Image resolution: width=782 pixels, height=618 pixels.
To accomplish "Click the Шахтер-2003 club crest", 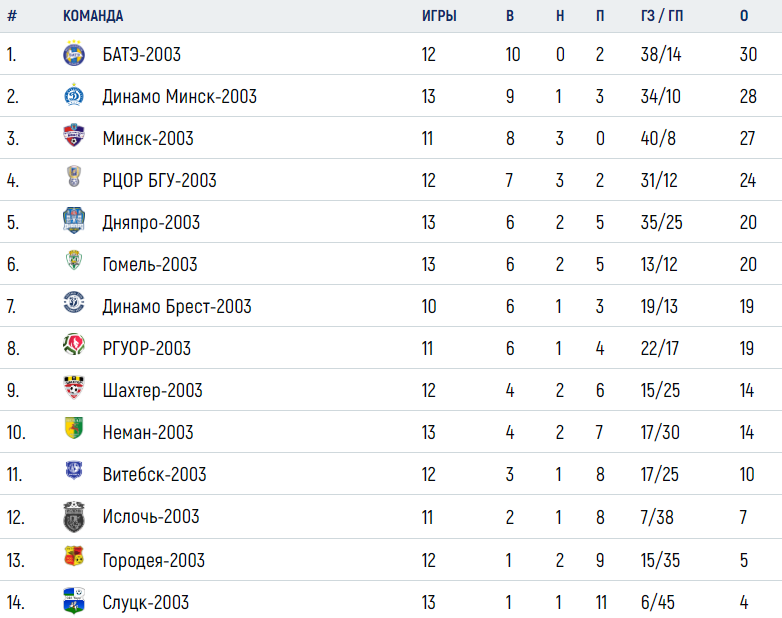I will (74, 388).
